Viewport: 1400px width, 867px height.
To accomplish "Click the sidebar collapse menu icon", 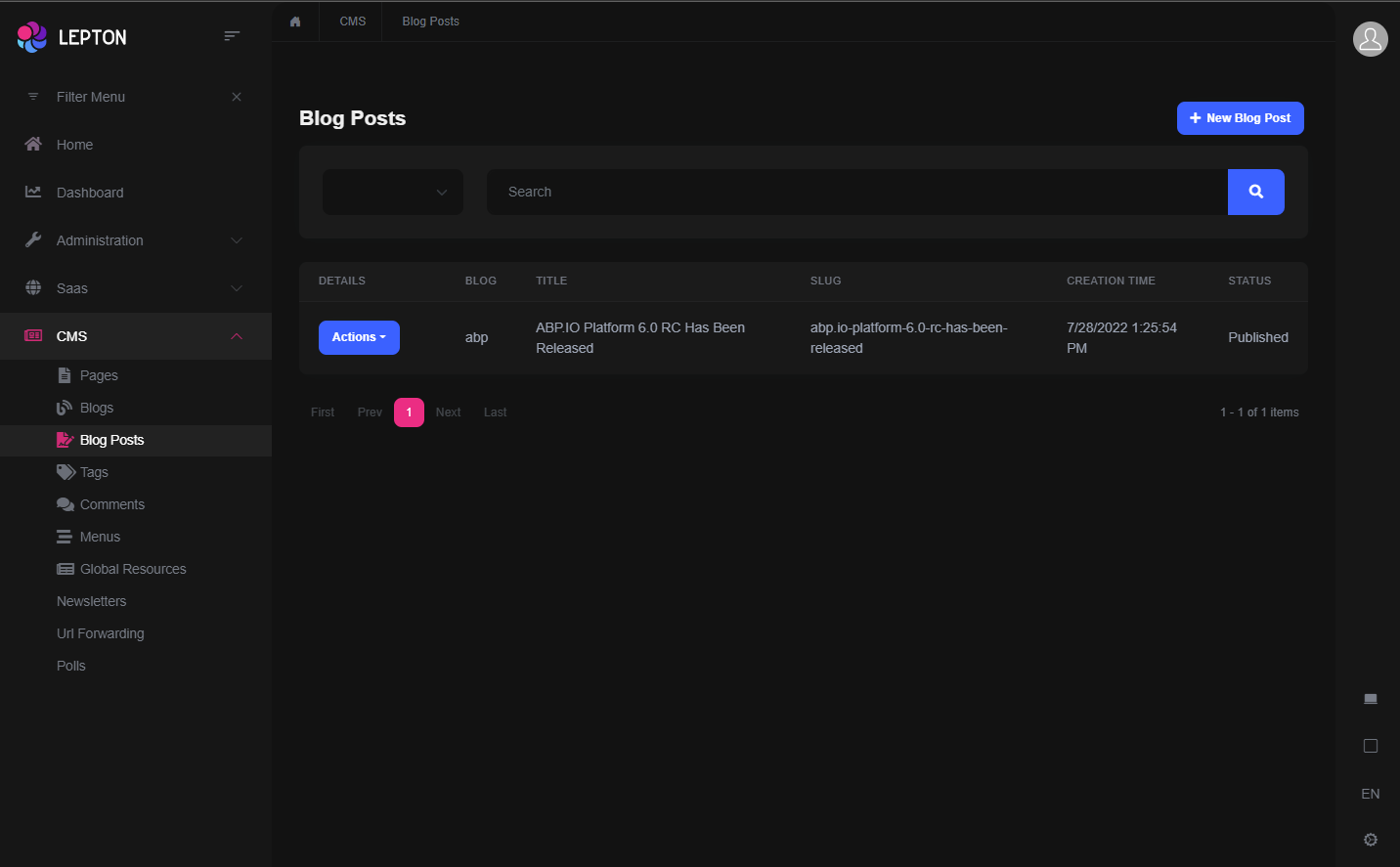I will tap(232, 36).
